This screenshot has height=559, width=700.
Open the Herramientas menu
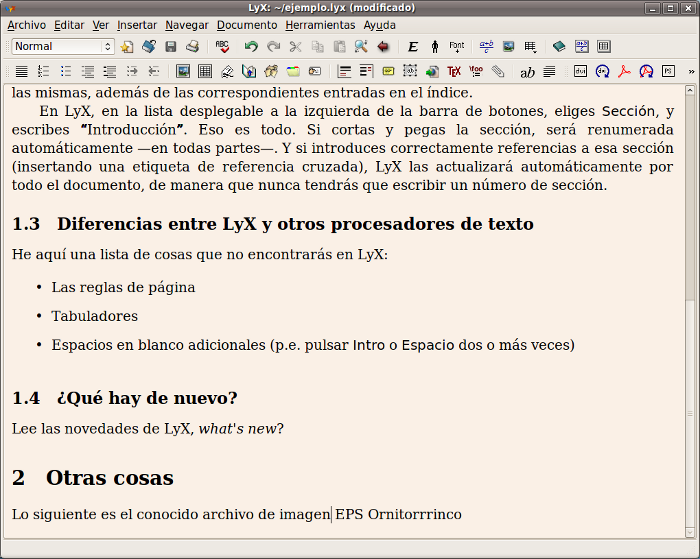point(321,25)
